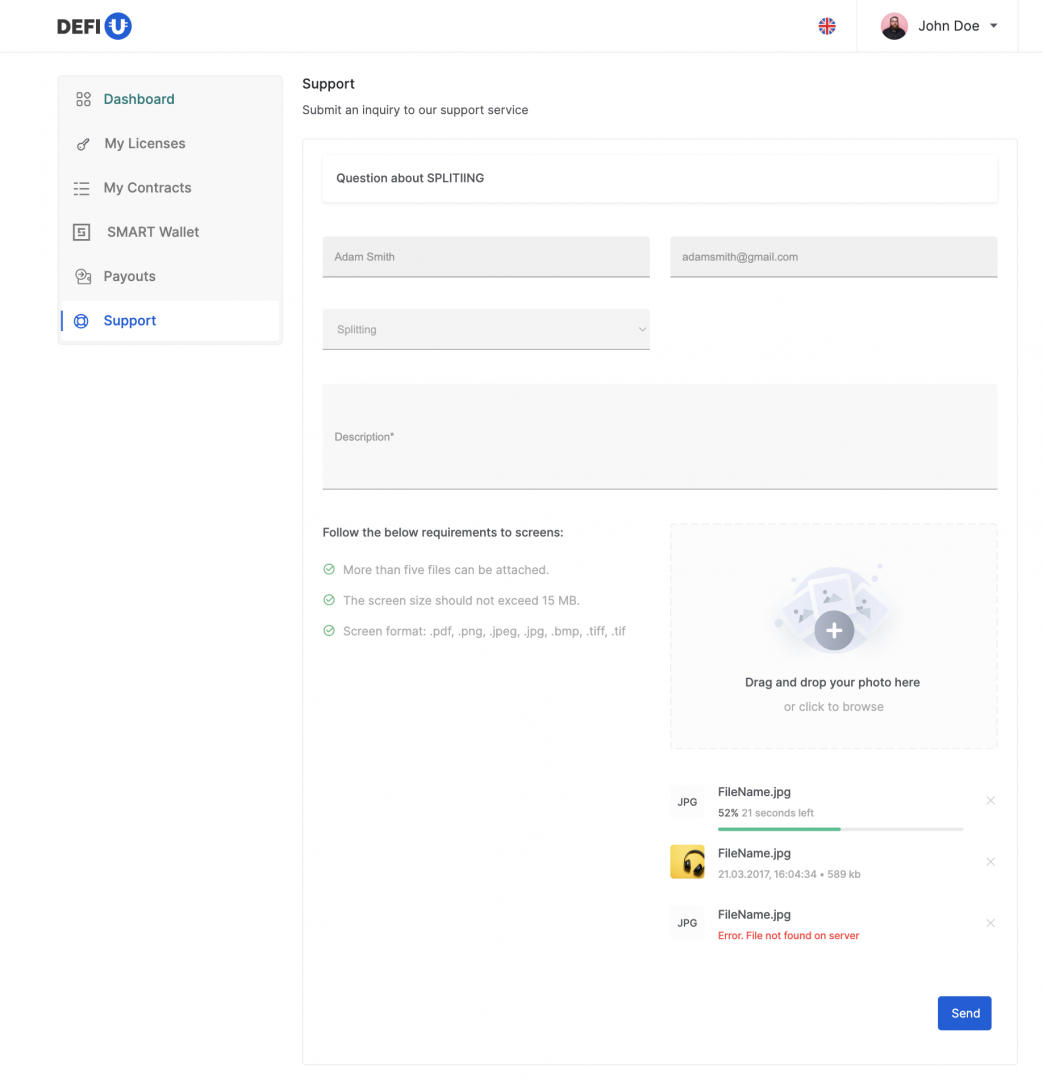The height and width of the screenshot is (1080, 1043).
Task: Click the 'or click to browse' link
Action: click(x=833, y=707)
